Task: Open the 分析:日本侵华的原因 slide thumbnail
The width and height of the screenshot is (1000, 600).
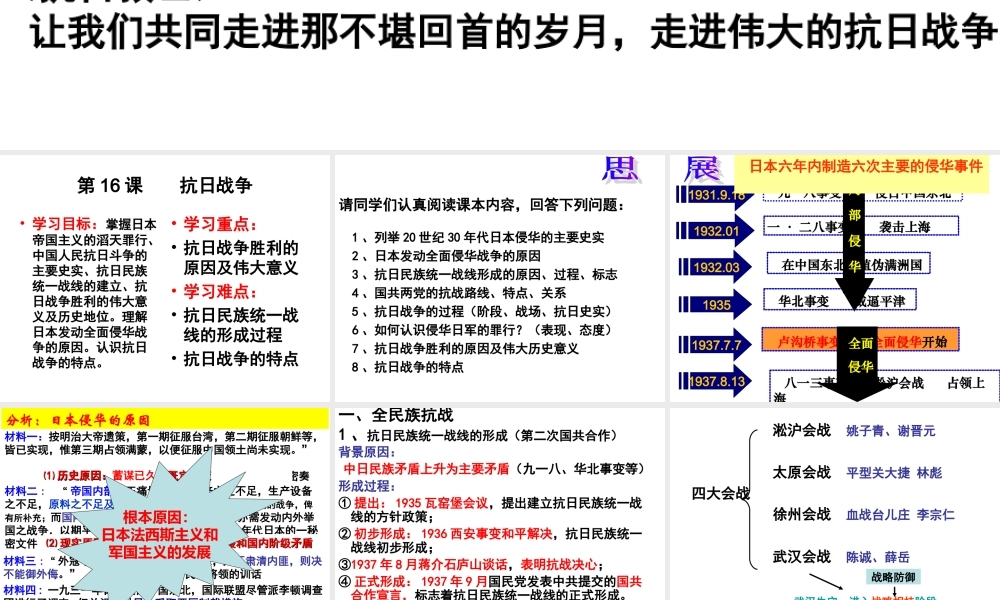Action: pos(165,504)
